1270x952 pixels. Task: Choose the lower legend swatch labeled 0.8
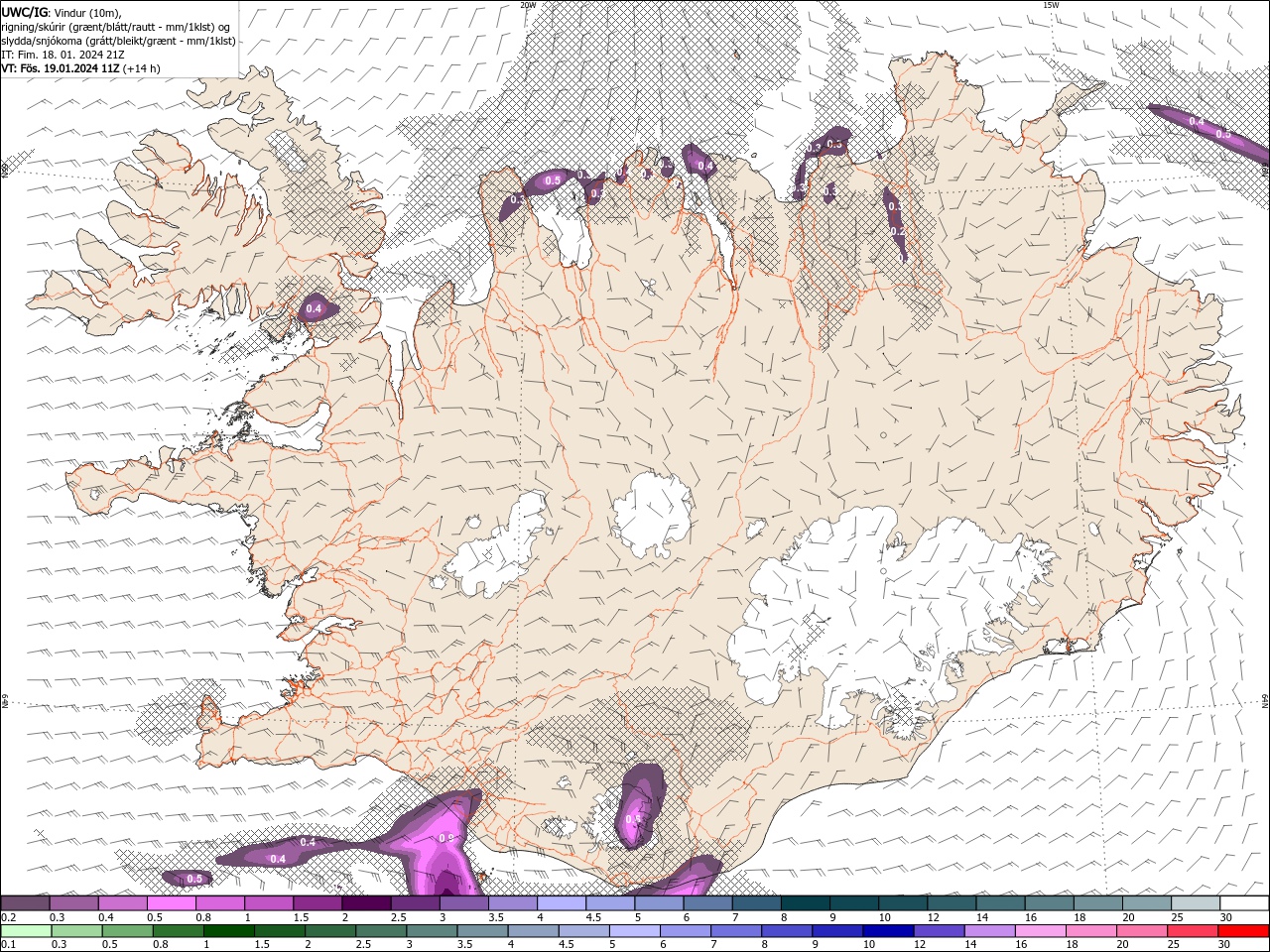pyautogui.click(x=179, y=931)
